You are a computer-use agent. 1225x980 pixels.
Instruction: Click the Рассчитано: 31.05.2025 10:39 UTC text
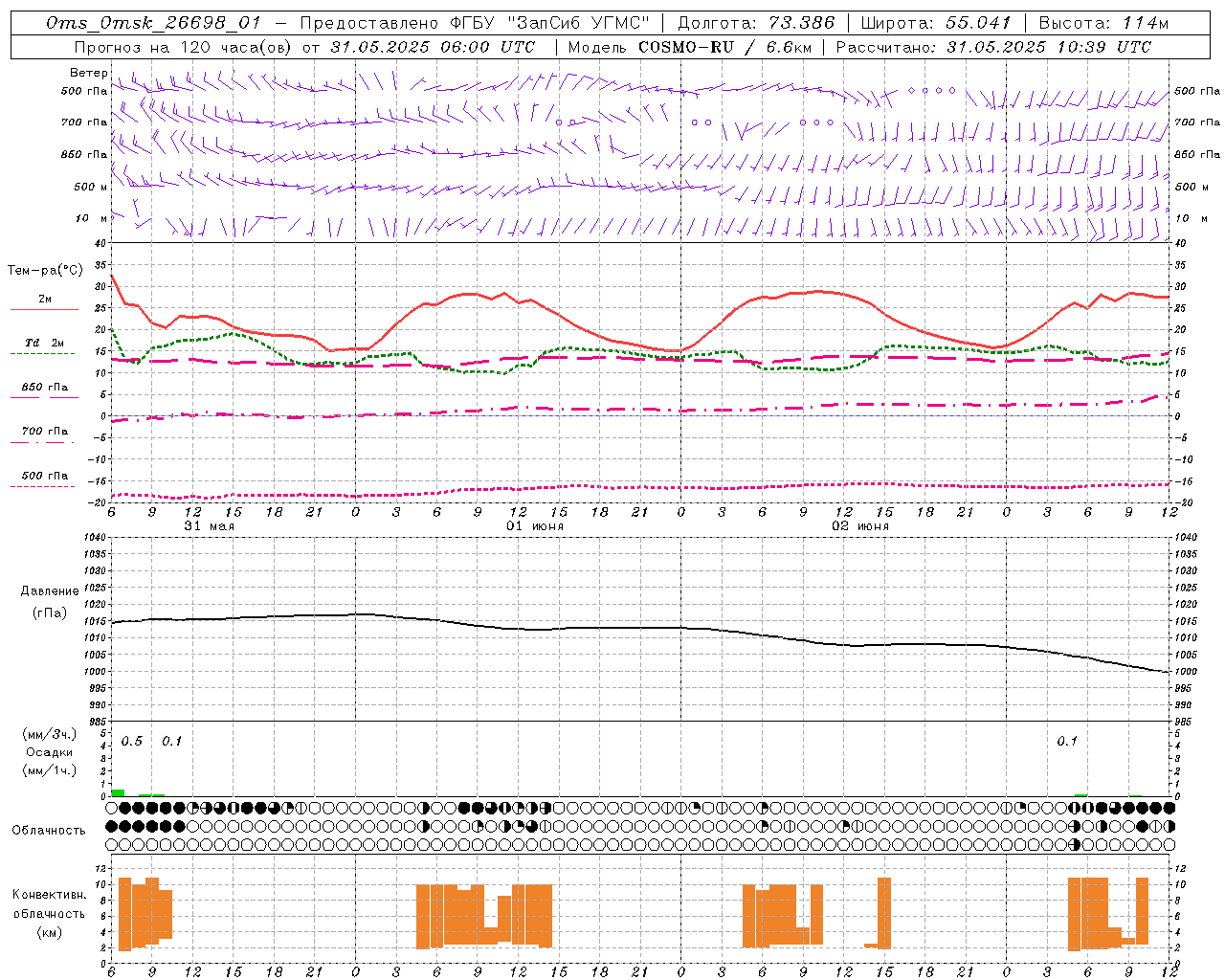993,47
